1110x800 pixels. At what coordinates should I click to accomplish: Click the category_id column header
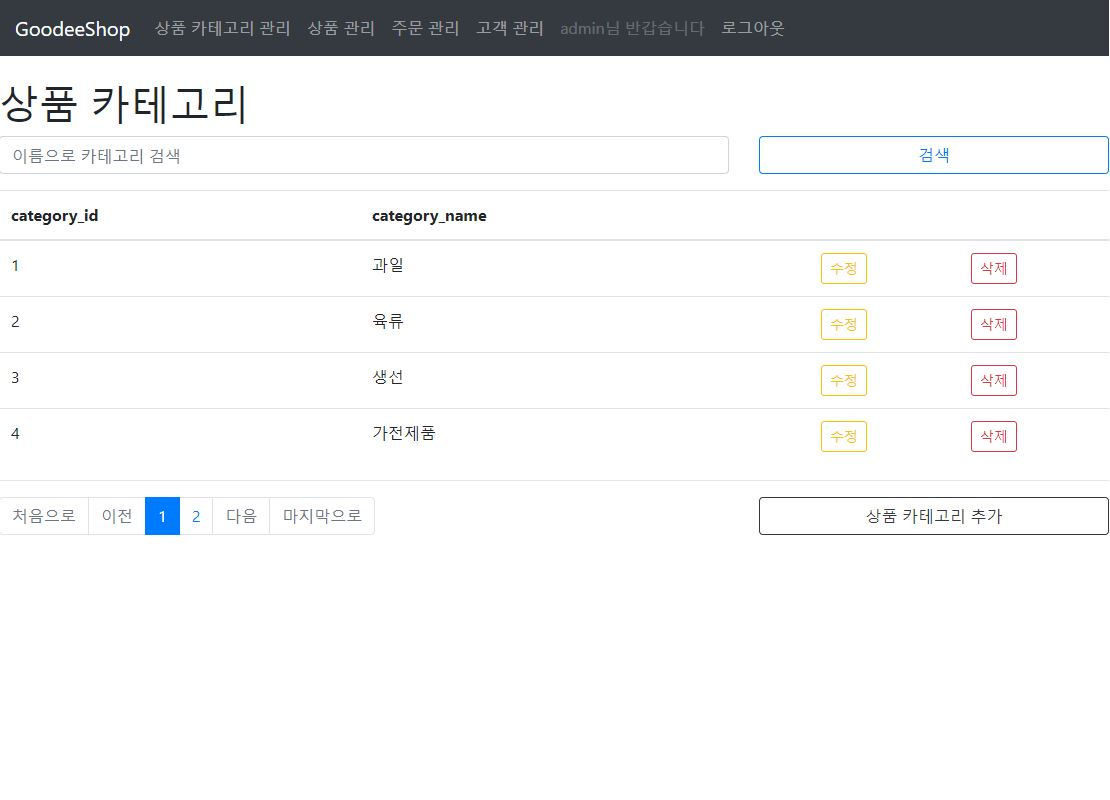pos(55,216)
